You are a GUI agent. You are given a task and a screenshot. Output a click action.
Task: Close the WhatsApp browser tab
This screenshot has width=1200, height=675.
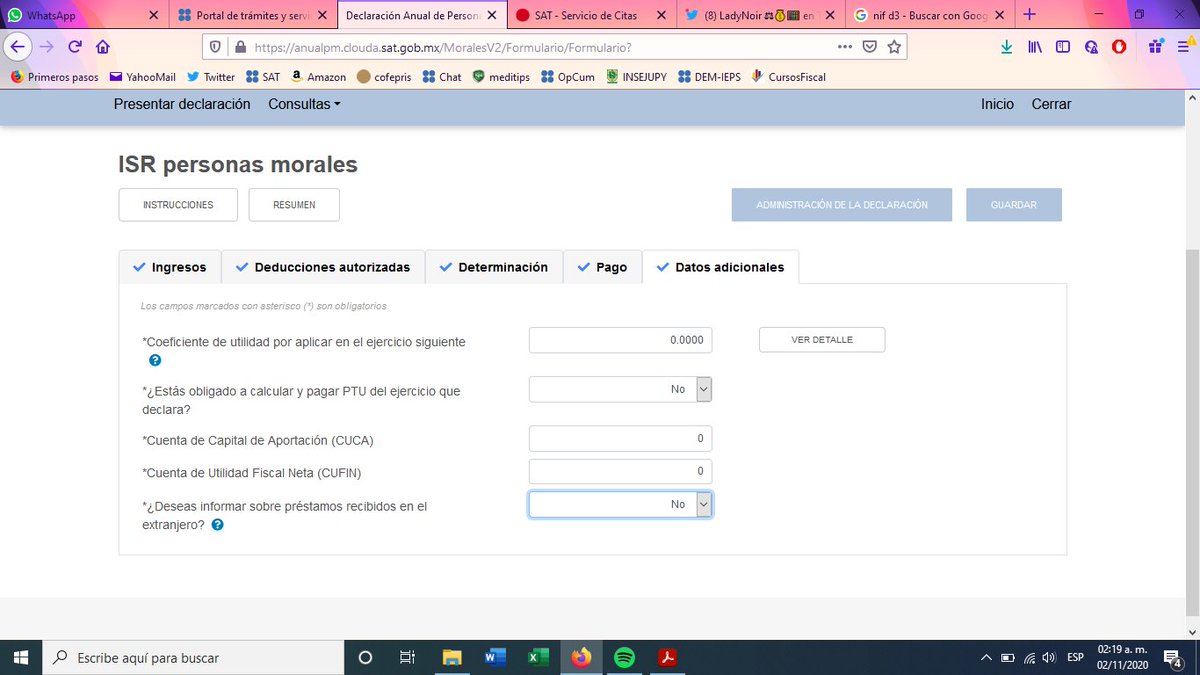[153, 15]
